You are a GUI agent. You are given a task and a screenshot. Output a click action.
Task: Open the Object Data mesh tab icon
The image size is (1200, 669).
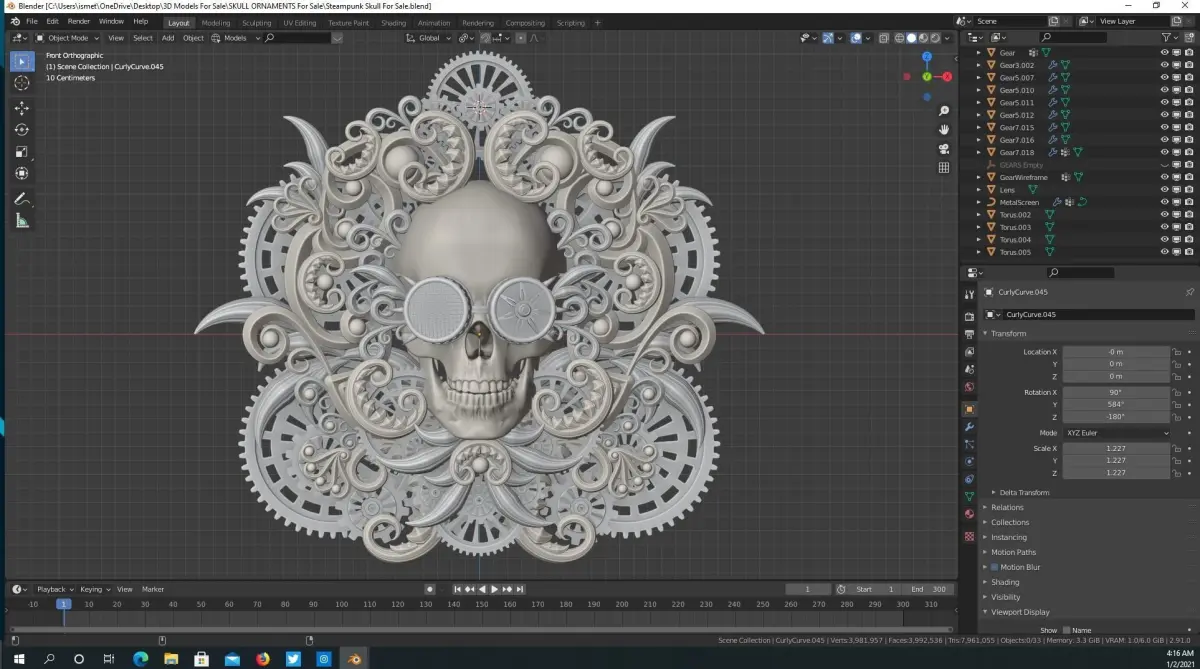tap(969, 496)
